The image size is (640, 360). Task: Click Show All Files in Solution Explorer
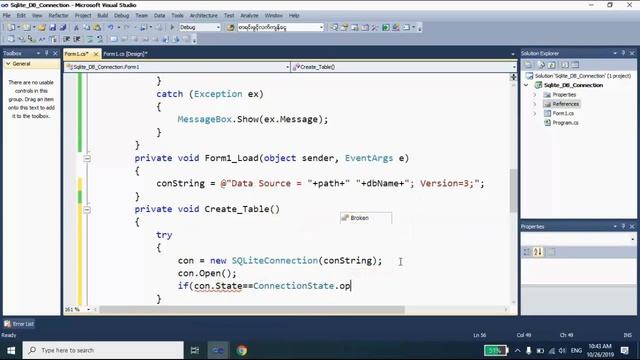pos(541,65)
